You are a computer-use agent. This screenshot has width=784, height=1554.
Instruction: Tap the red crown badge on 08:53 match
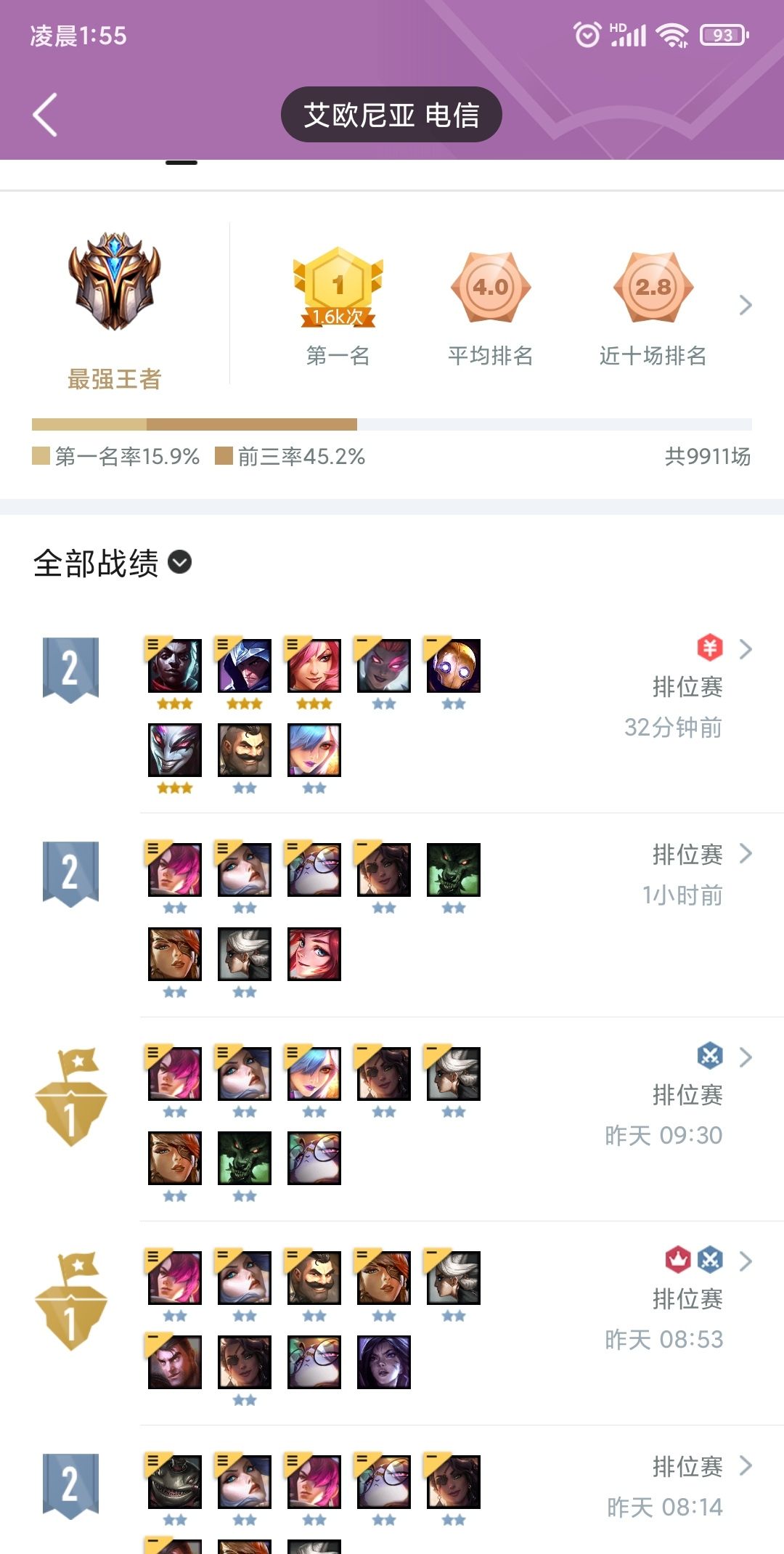tap(678, 1259)
